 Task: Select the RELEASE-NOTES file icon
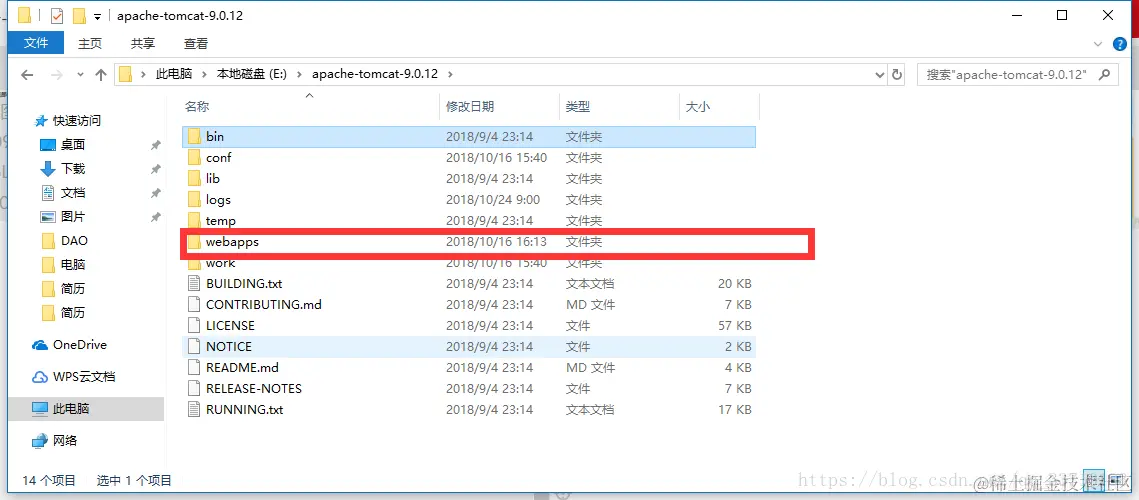click(x=193, y=389)
